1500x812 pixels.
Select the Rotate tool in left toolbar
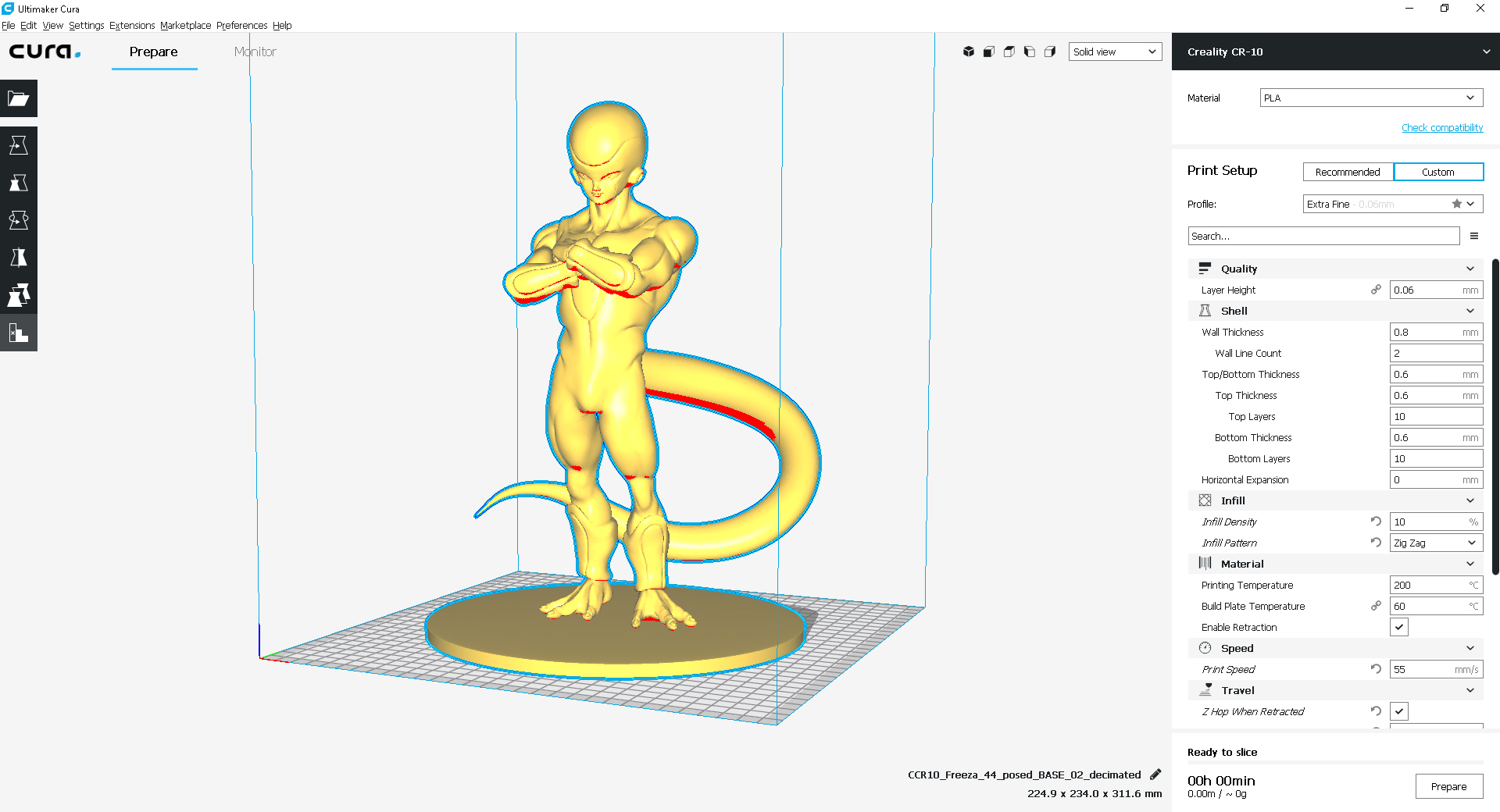(19, 220)
